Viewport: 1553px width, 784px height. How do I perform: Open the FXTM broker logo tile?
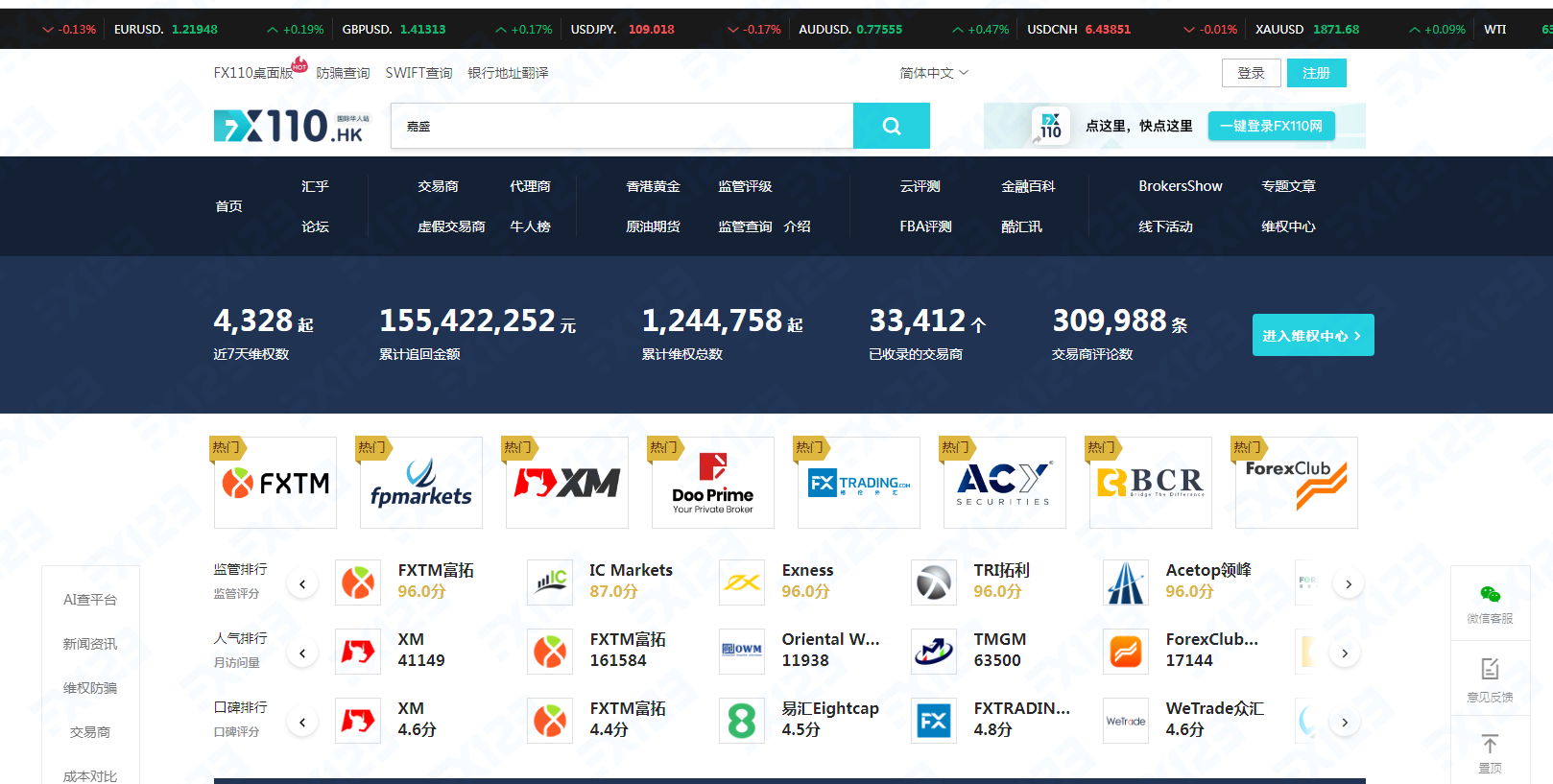[x=275, y=483]
